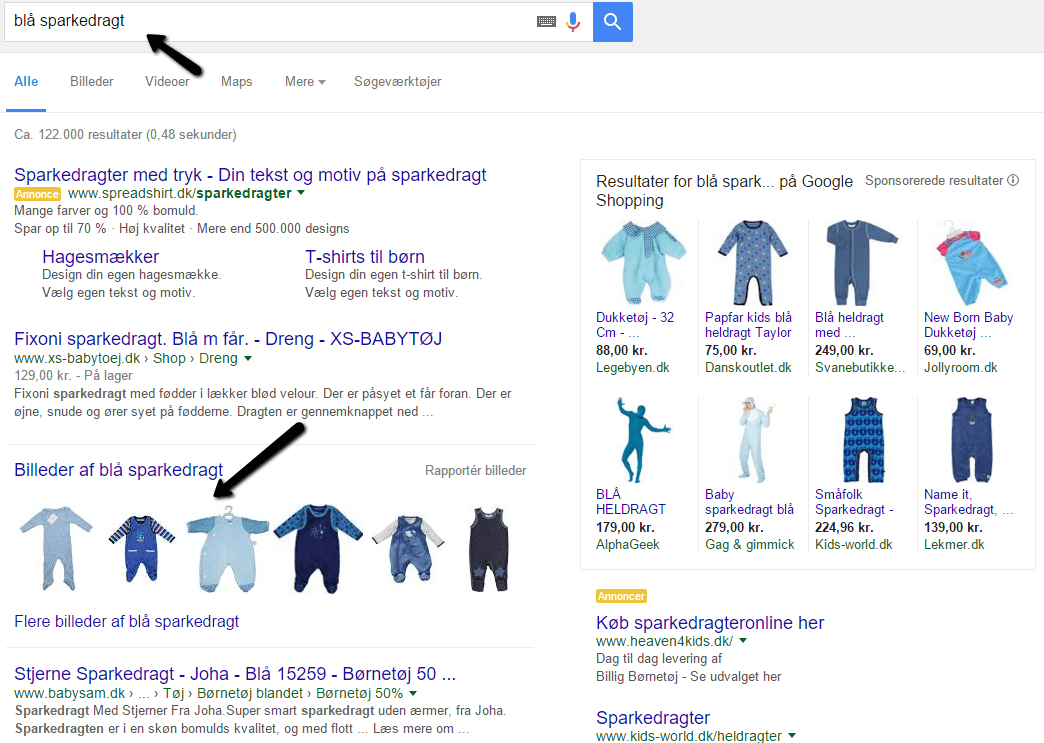Go to the Maps tab
This screenshot has height=743, width=1044.
pyautogui.click(x=236, y=82)
